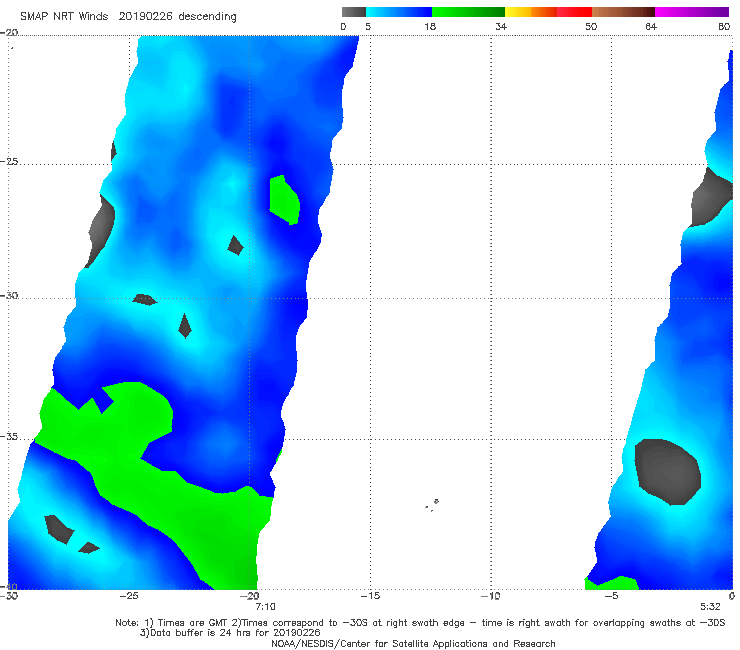The image size is (740, 650).
Task: Click the blue segment of the color bar
Action: pos(399,12)
